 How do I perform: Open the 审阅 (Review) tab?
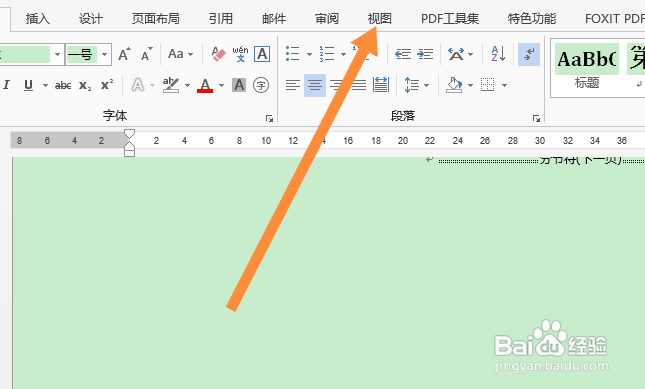pos(327,19)
